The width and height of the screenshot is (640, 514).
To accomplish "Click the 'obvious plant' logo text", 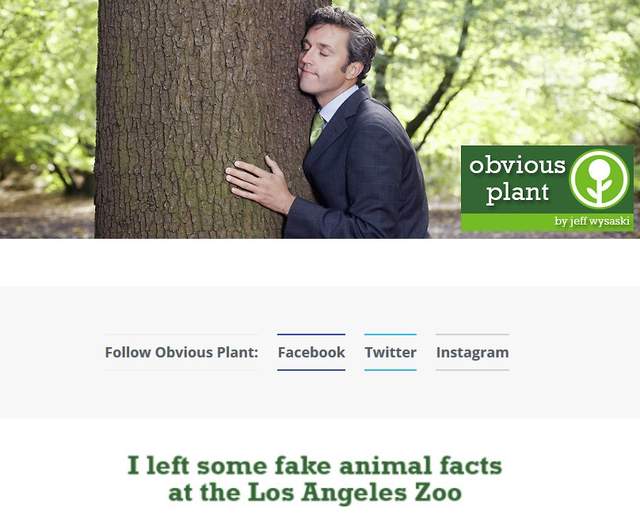I will tap(517, 178).
